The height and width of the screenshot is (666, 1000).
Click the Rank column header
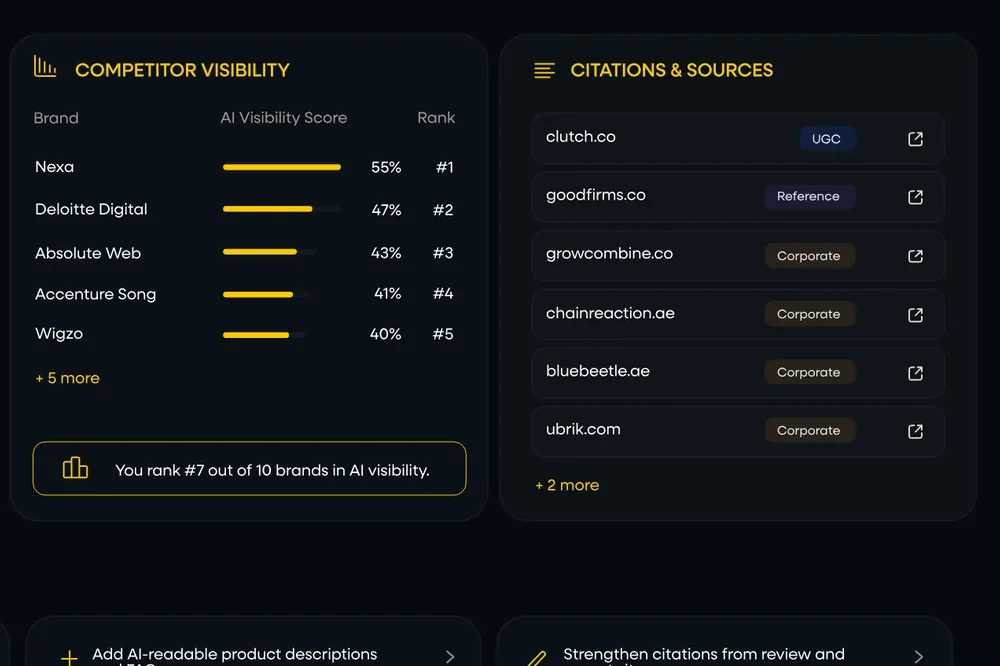[x=436, y=117]
